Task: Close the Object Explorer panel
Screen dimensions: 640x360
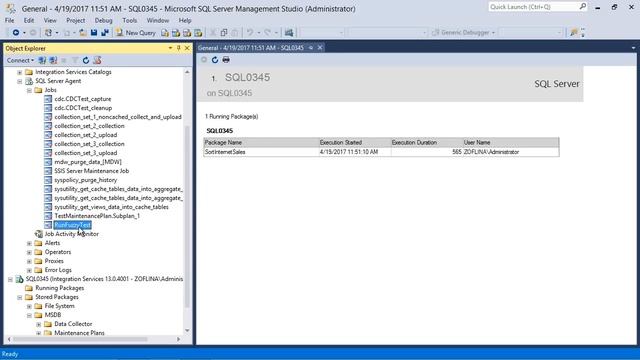Action: click(x=187, y=48)
